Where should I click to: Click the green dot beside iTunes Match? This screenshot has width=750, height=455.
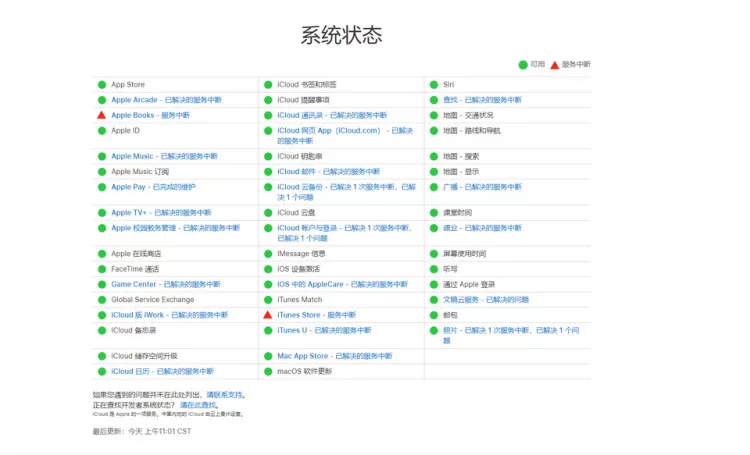point(268,300)
